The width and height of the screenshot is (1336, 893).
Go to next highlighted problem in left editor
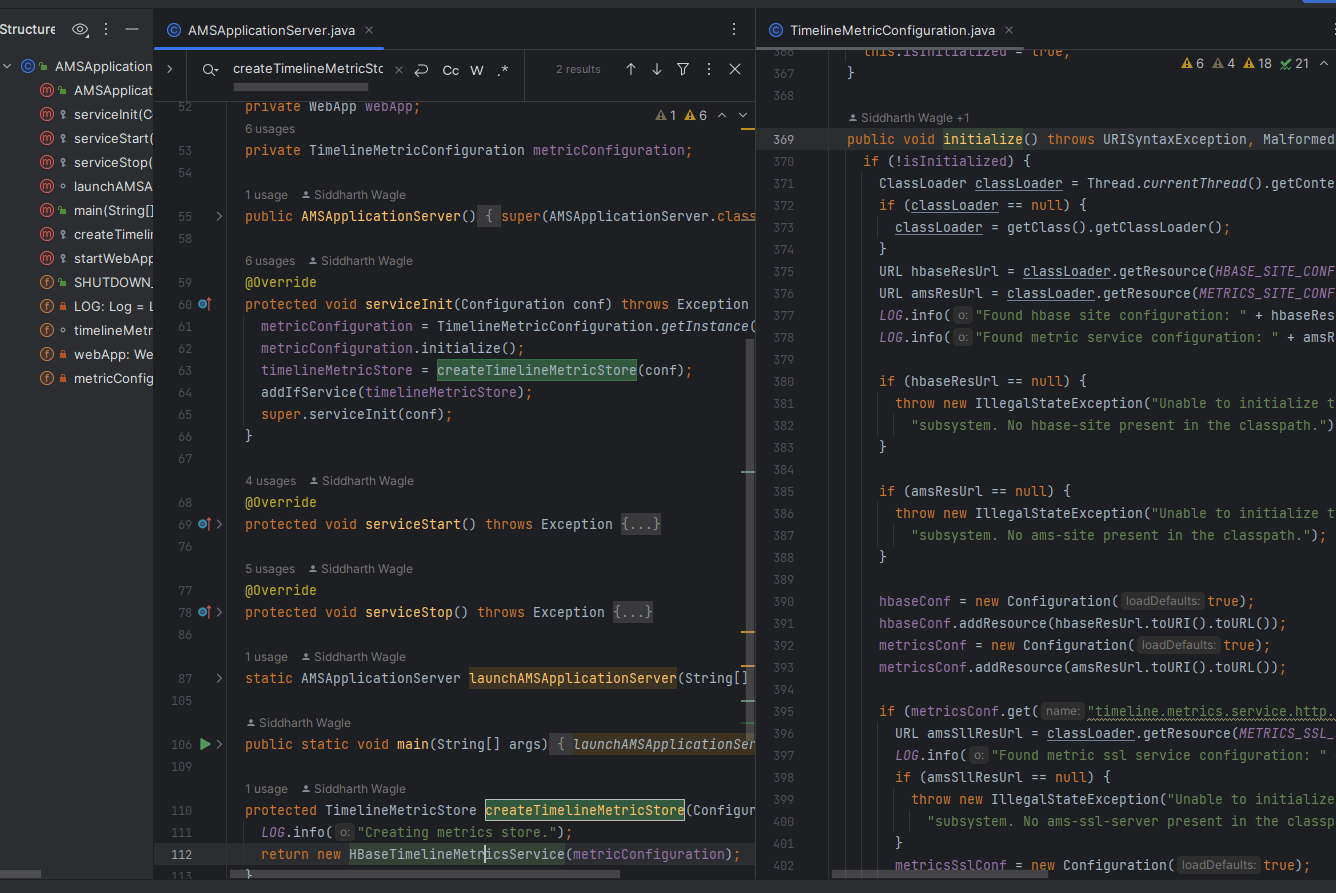(743, 116)
